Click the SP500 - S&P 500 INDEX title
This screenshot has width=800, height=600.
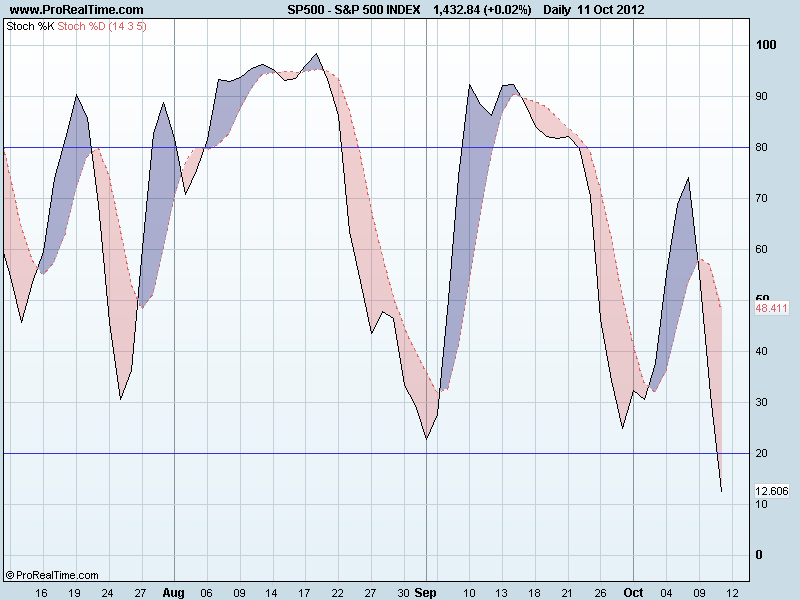click(354, 10)
